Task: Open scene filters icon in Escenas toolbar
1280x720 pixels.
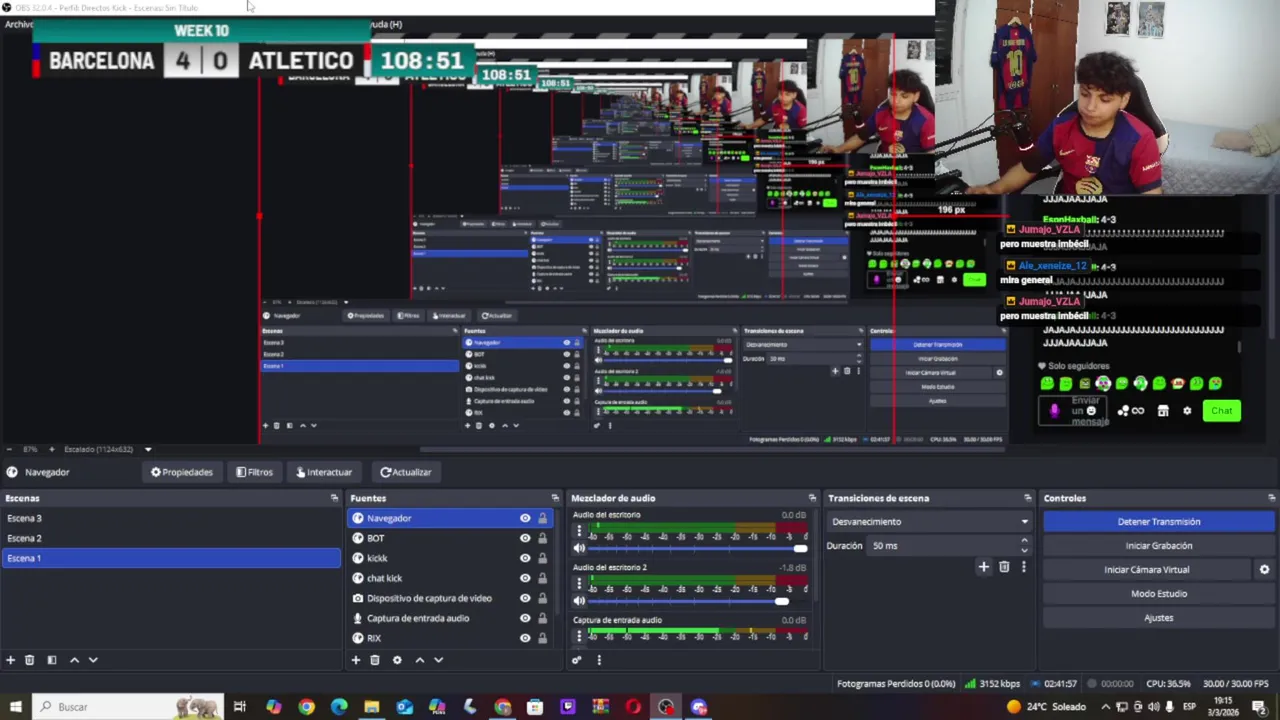Action: [x=52, y=660]
